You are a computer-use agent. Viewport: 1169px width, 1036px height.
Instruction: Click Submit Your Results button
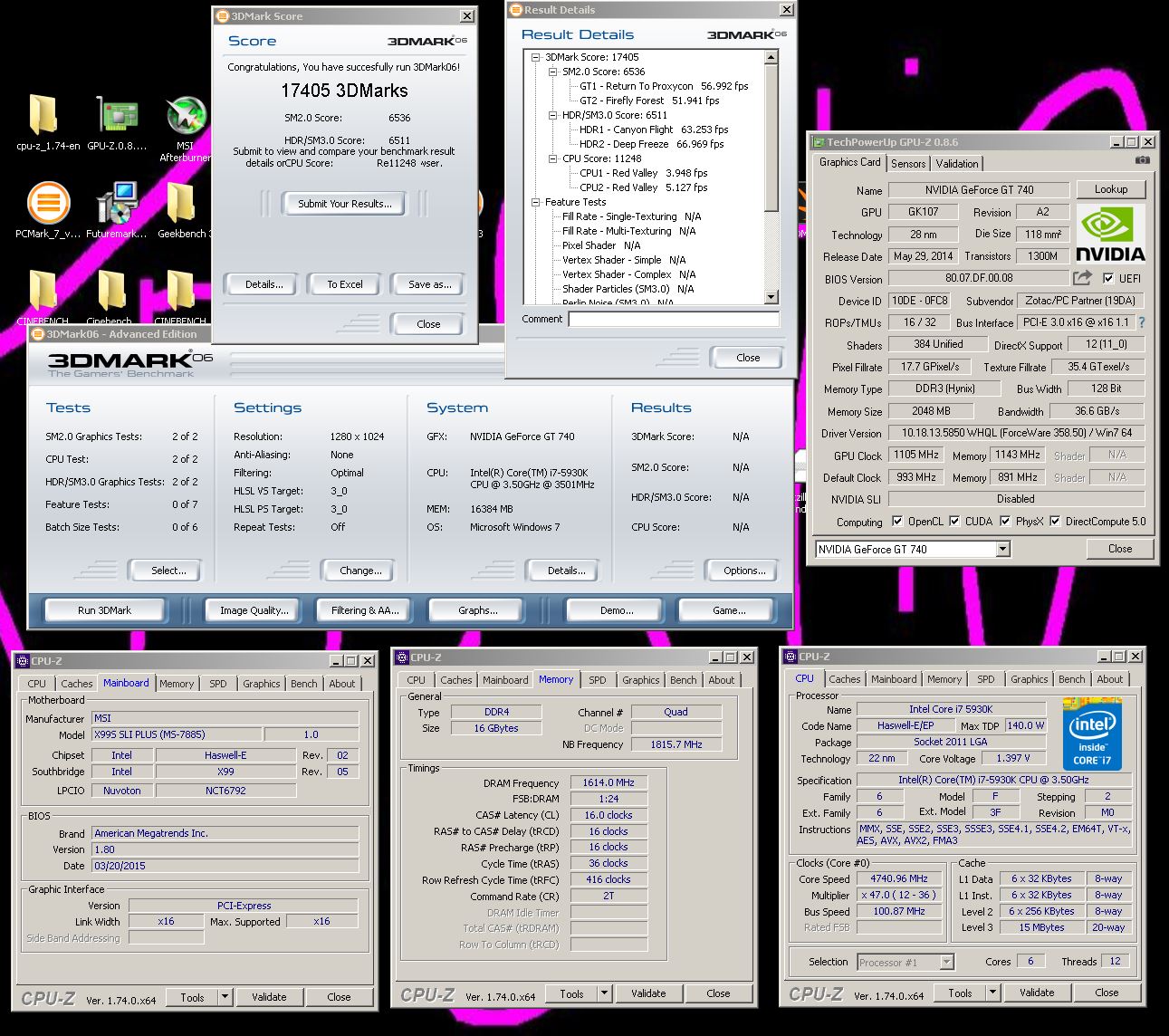(x=345, y=204)
